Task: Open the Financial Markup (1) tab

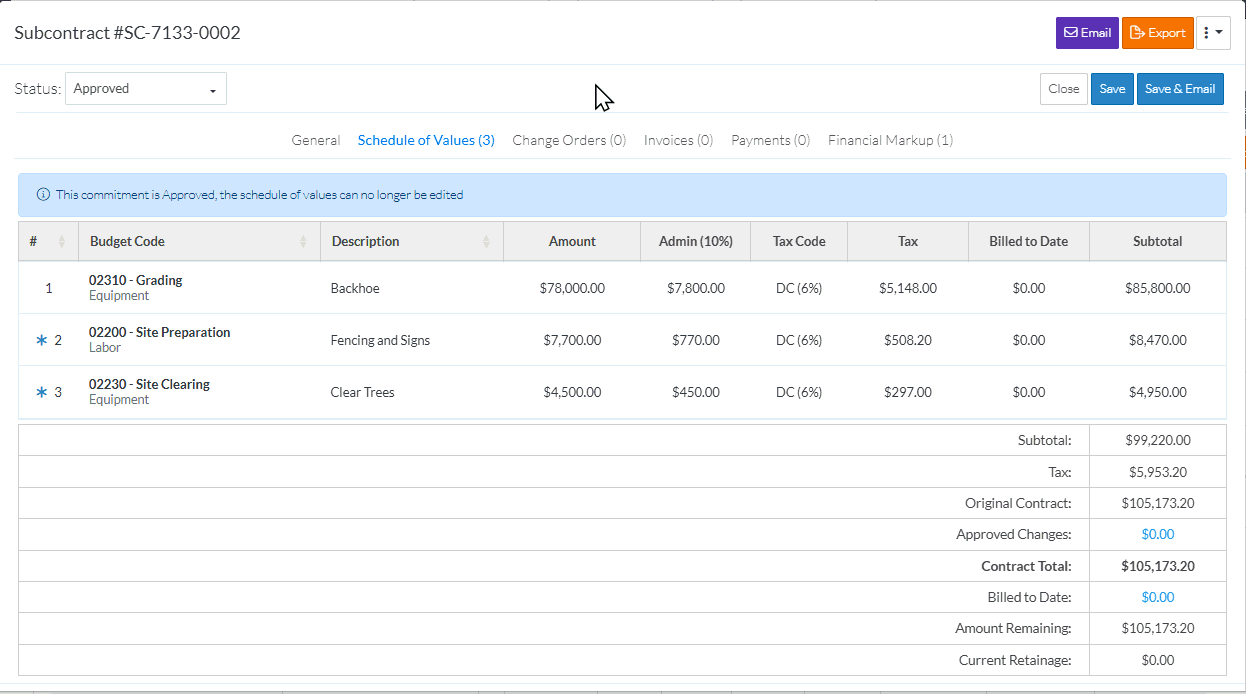Action: click(x=890, y=141)
